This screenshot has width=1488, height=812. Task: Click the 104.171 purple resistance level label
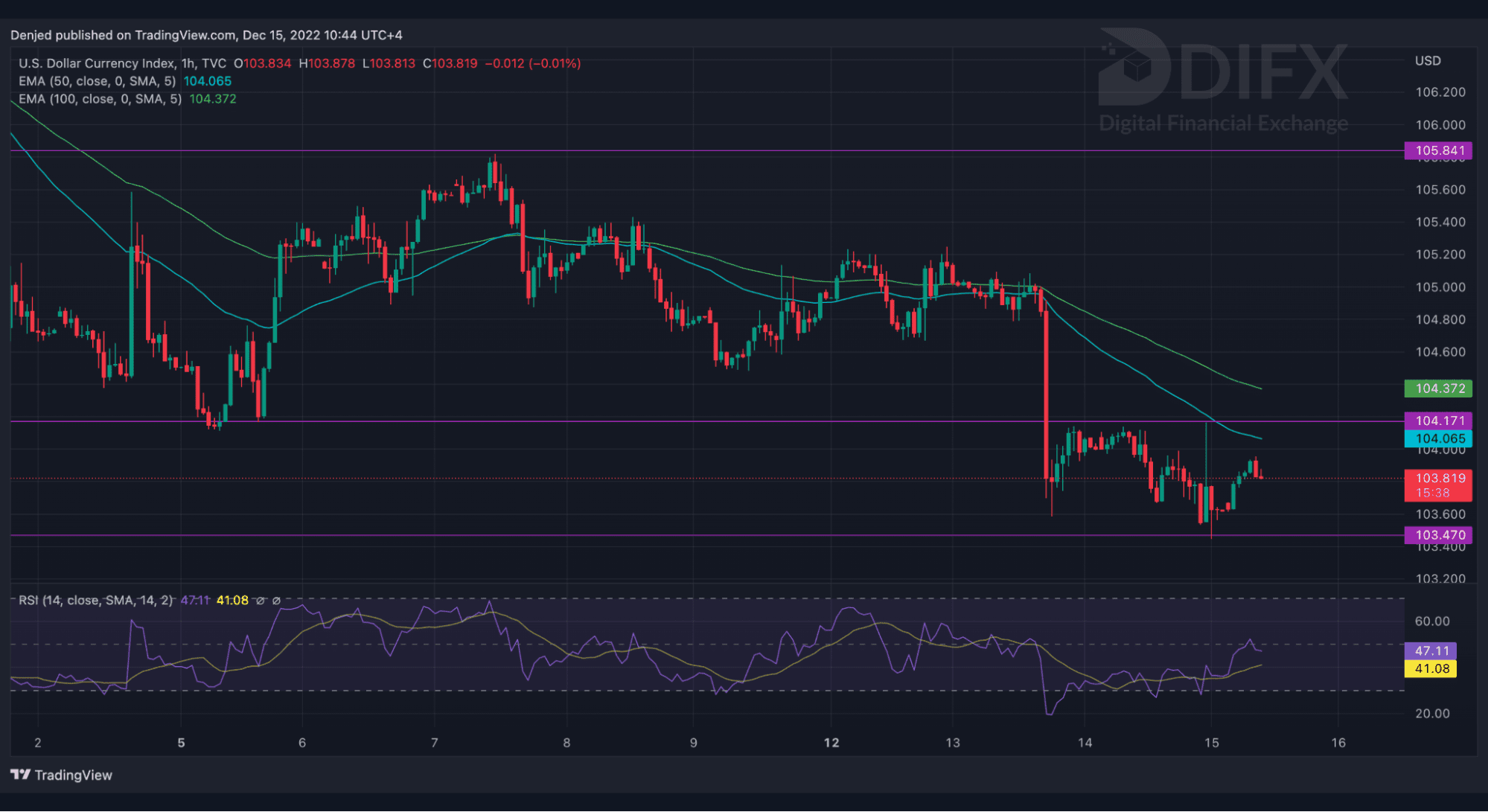click(x=1438, y=421)
